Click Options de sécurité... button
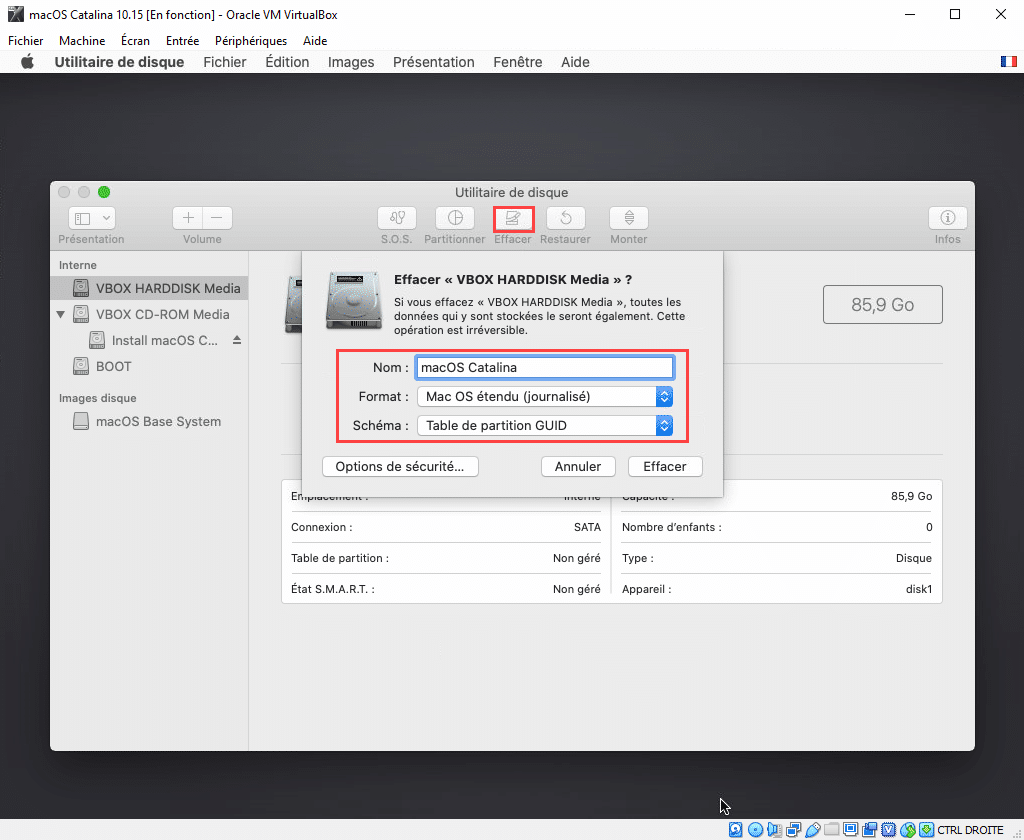The width and height of the screenshot is (1024, 840). [x=400, y=466]
